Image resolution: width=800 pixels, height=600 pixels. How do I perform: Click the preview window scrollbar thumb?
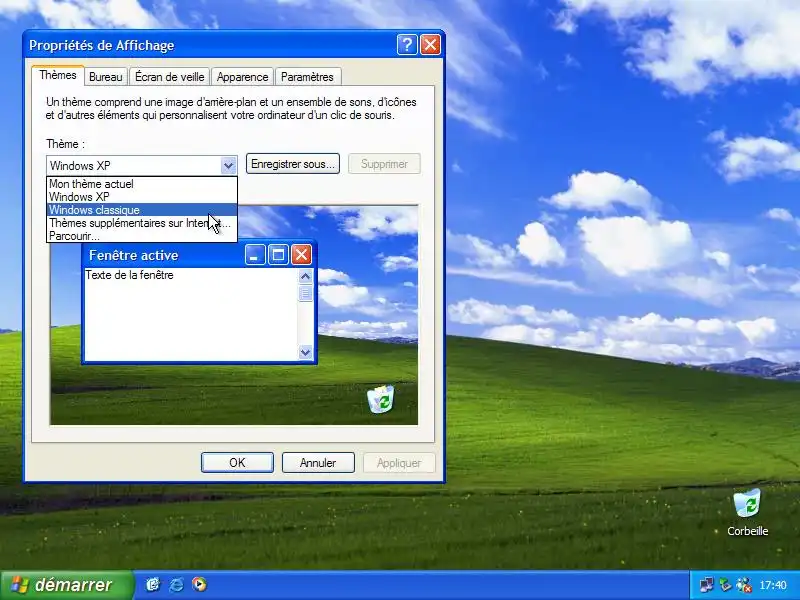[x=305, y=293]
